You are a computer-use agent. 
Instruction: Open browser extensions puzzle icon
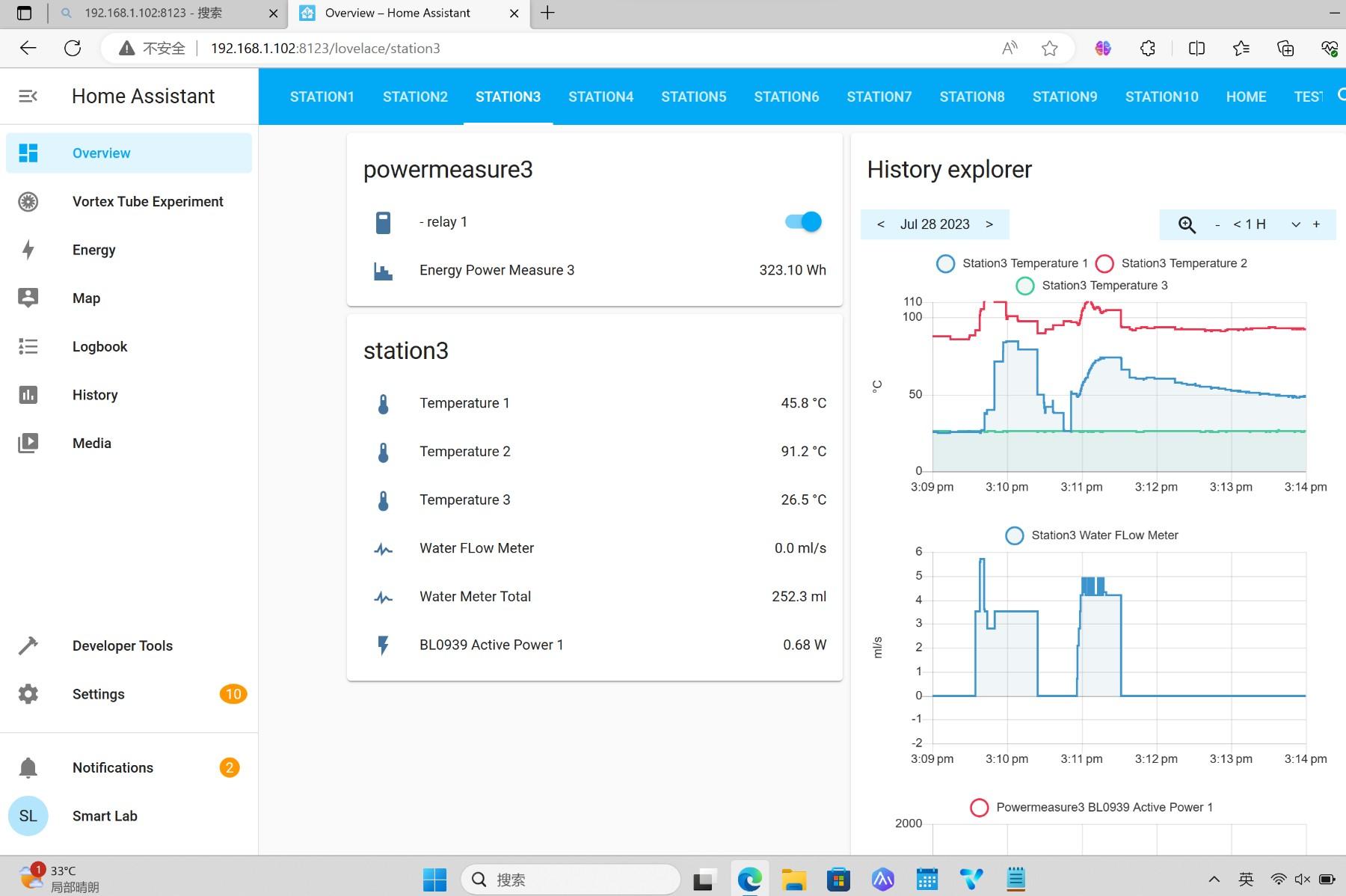click(1148, 49)
